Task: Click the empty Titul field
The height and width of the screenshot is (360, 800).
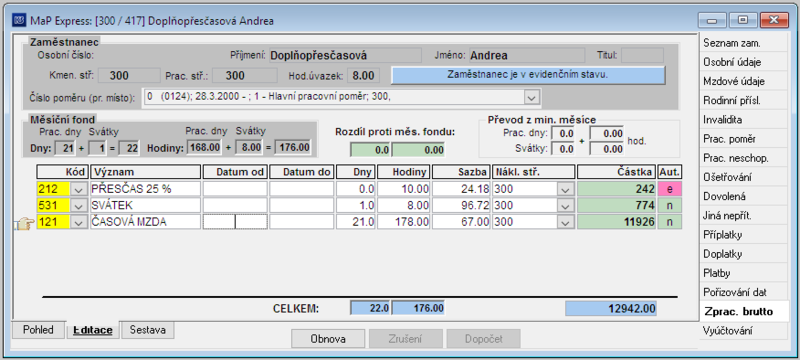Action: pos(642,56)
